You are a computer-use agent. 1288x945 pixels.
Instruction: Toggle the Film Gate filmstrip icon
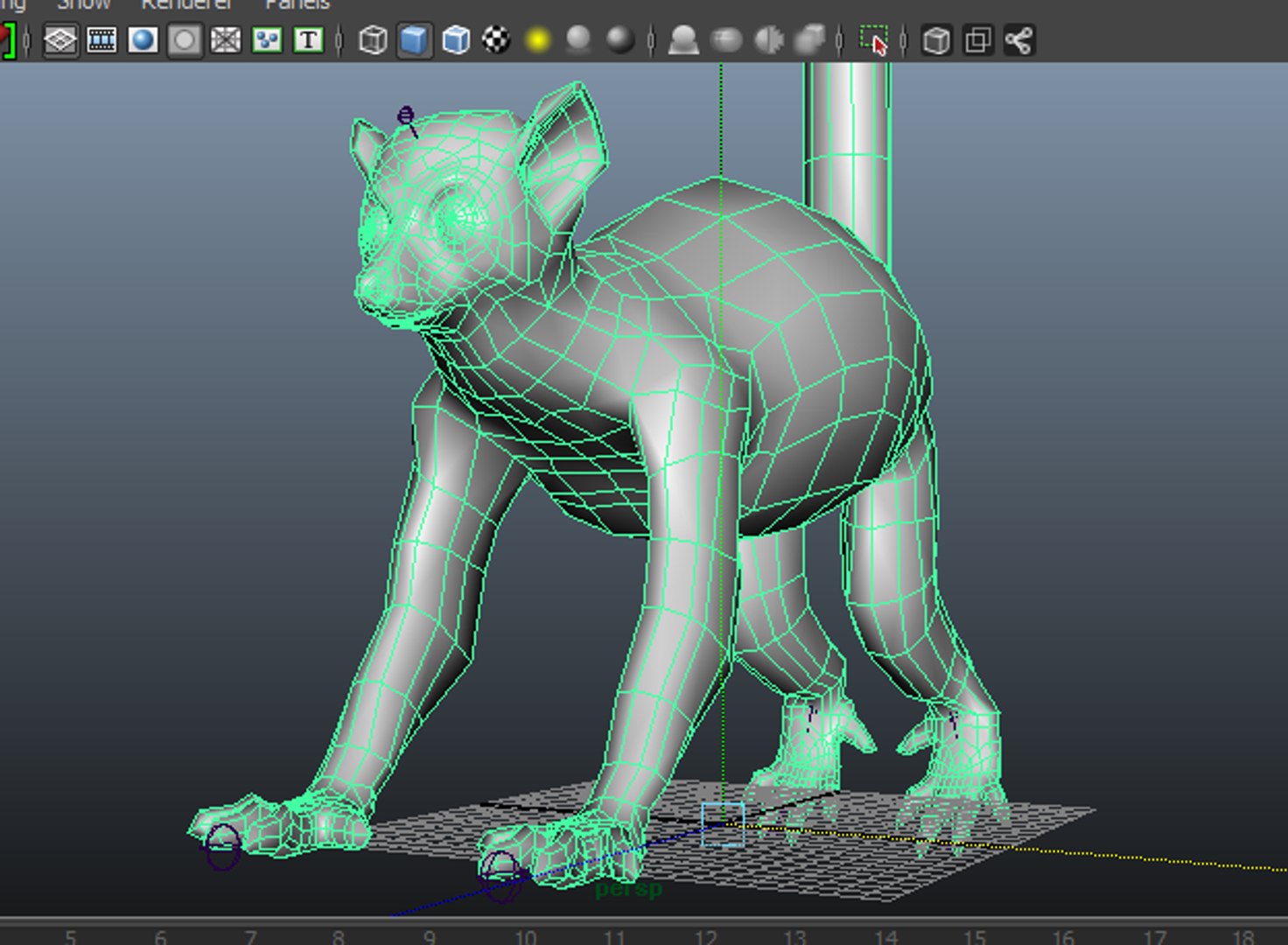pos(101,40)
